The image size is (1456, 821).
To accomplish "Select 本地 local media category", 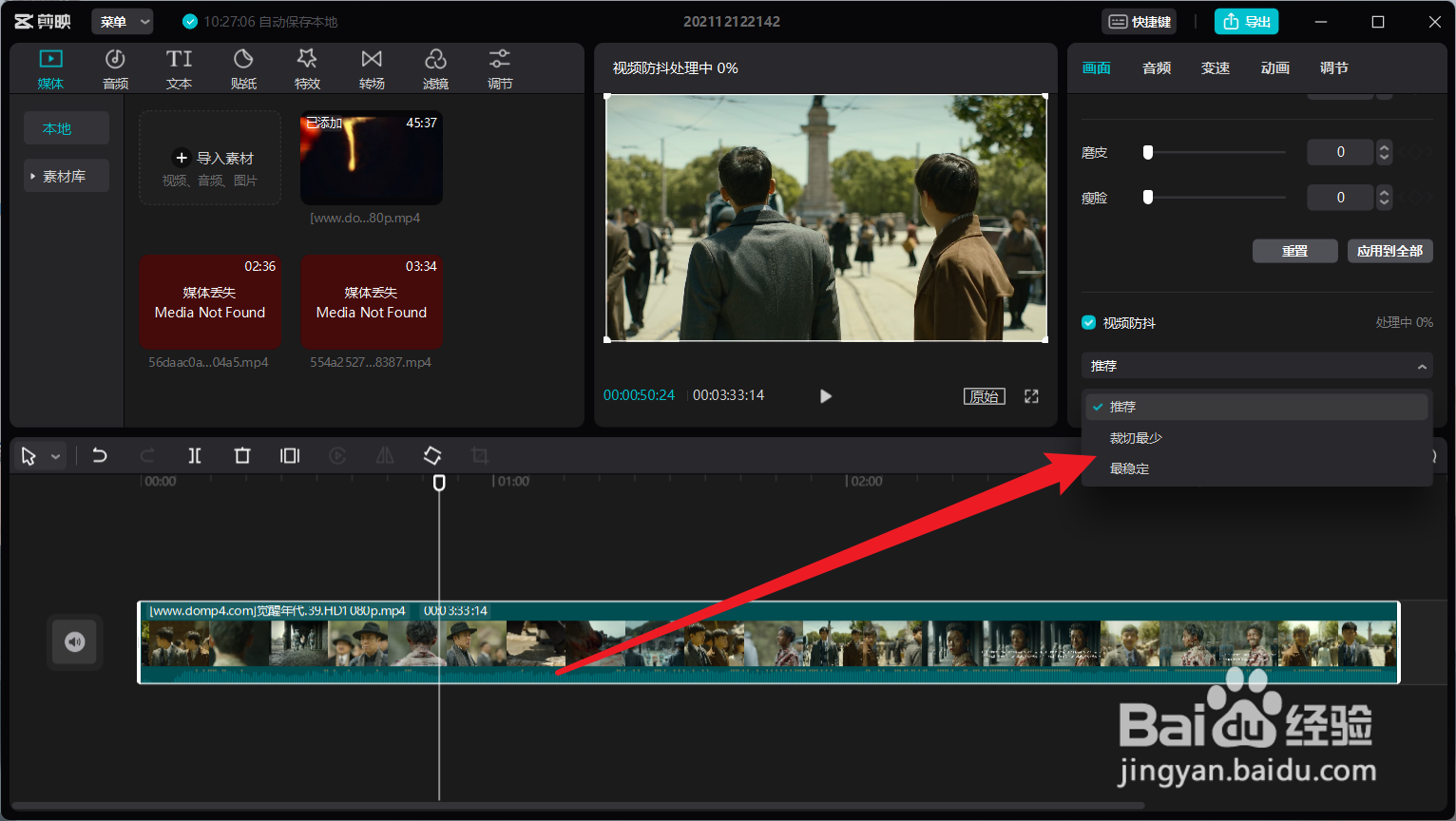I will pos(67,128).
